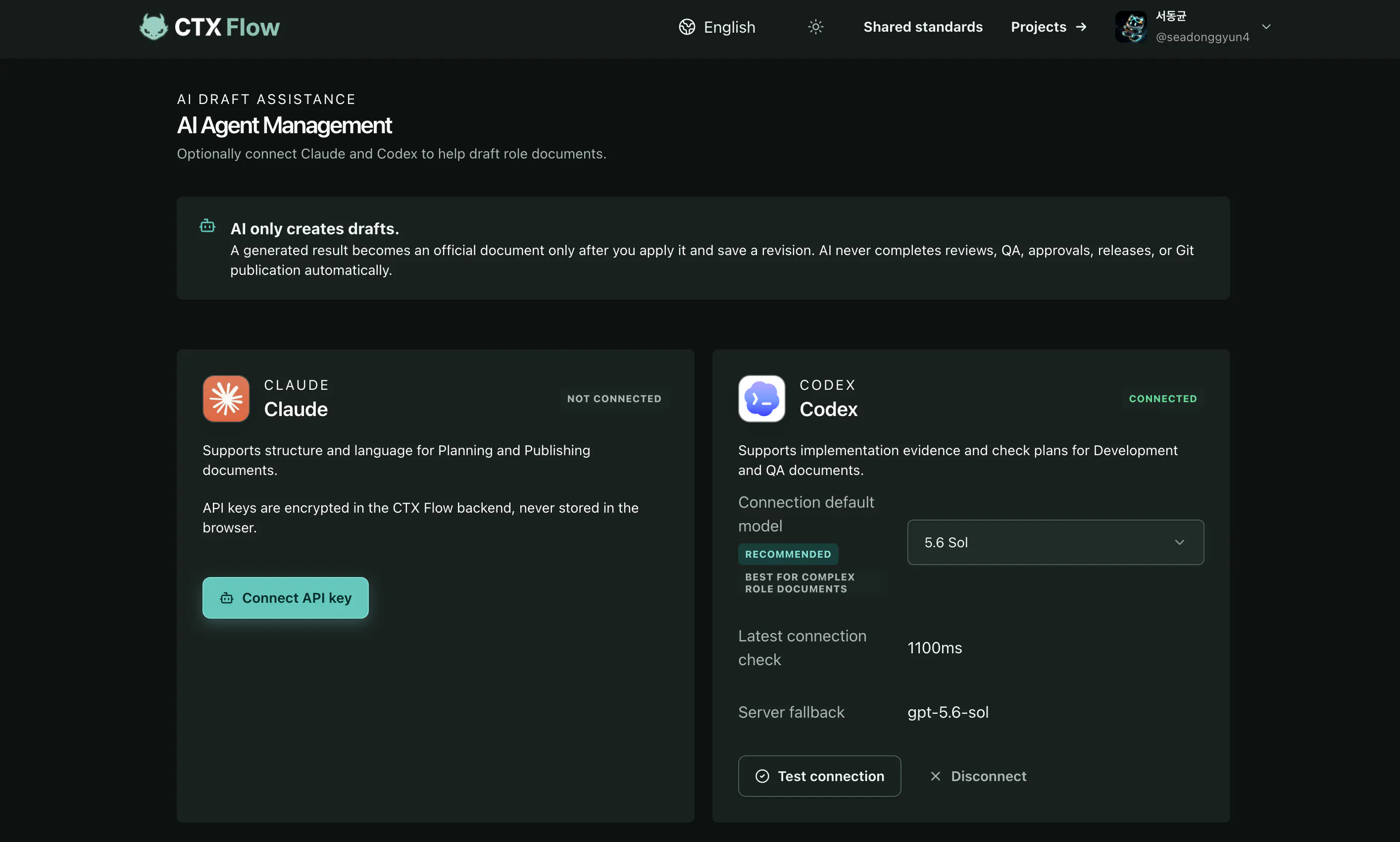Click the robot icon in drafts notice

pyautogui.click(x=207, y=226)
